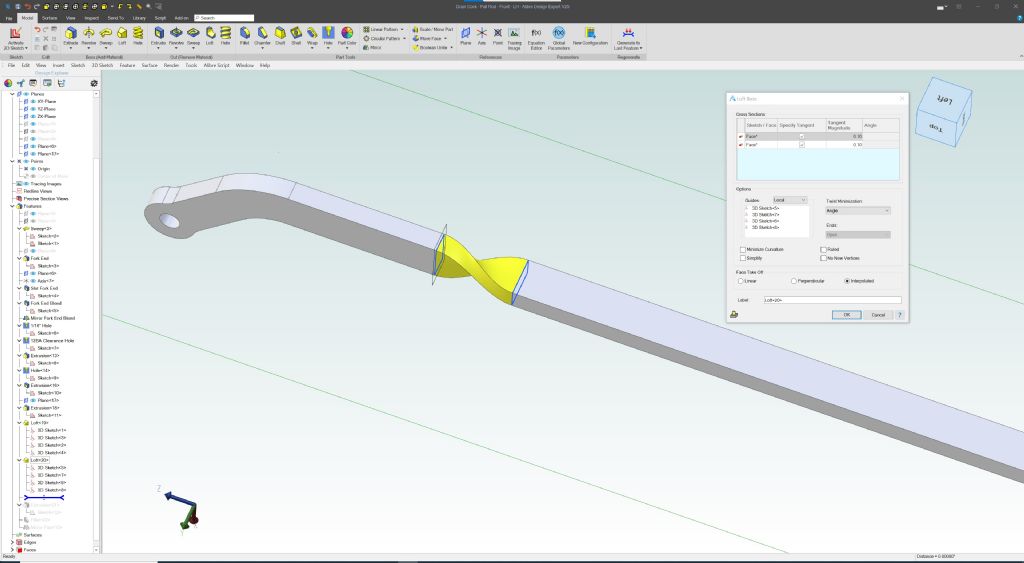
Task: Enable the Ruled checkbox
Action: (824, 249)
